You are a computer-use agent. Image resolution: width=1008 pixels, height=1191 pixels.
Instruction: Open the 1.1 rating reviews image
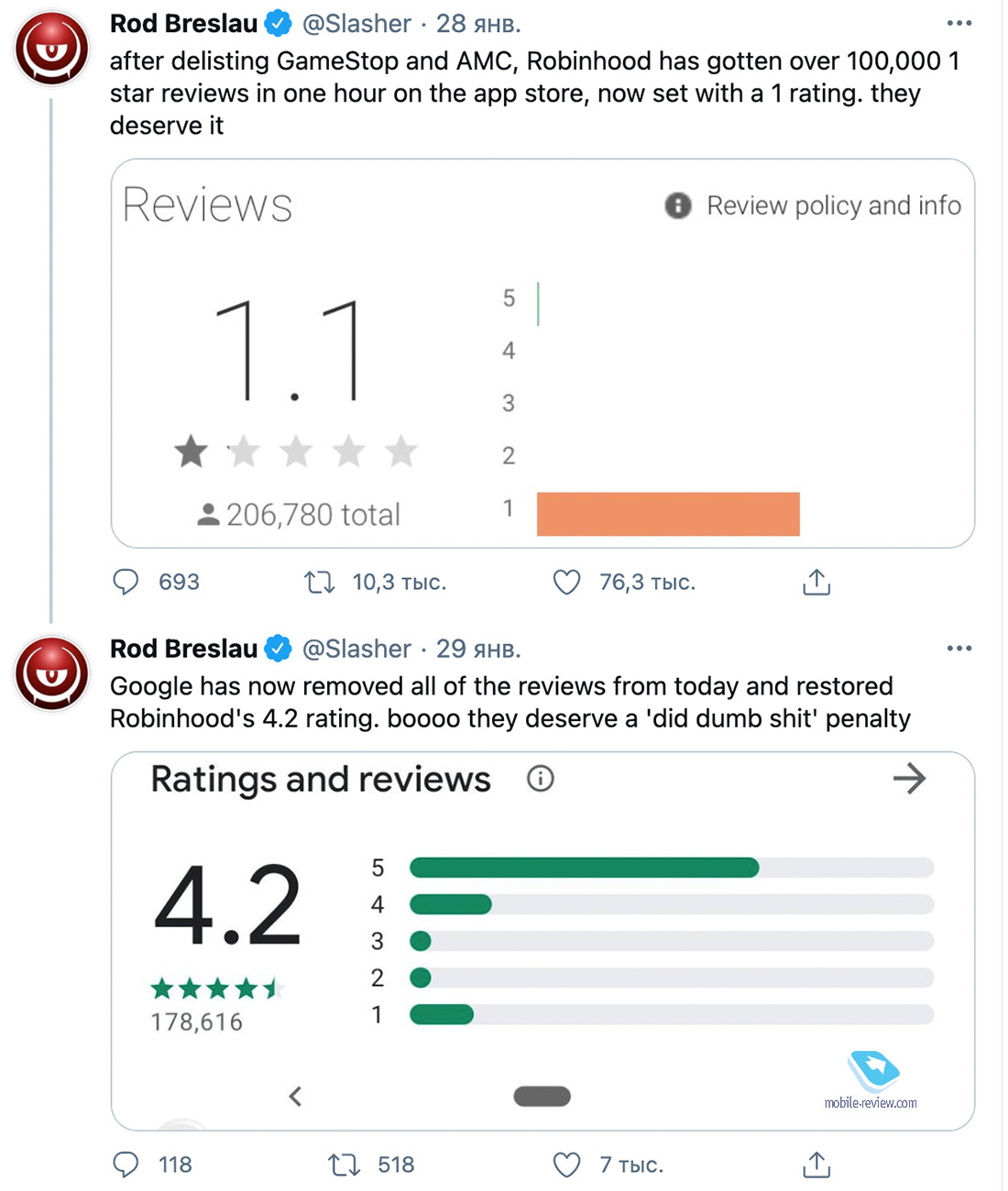pyautogui.click(x=542, y=354)
